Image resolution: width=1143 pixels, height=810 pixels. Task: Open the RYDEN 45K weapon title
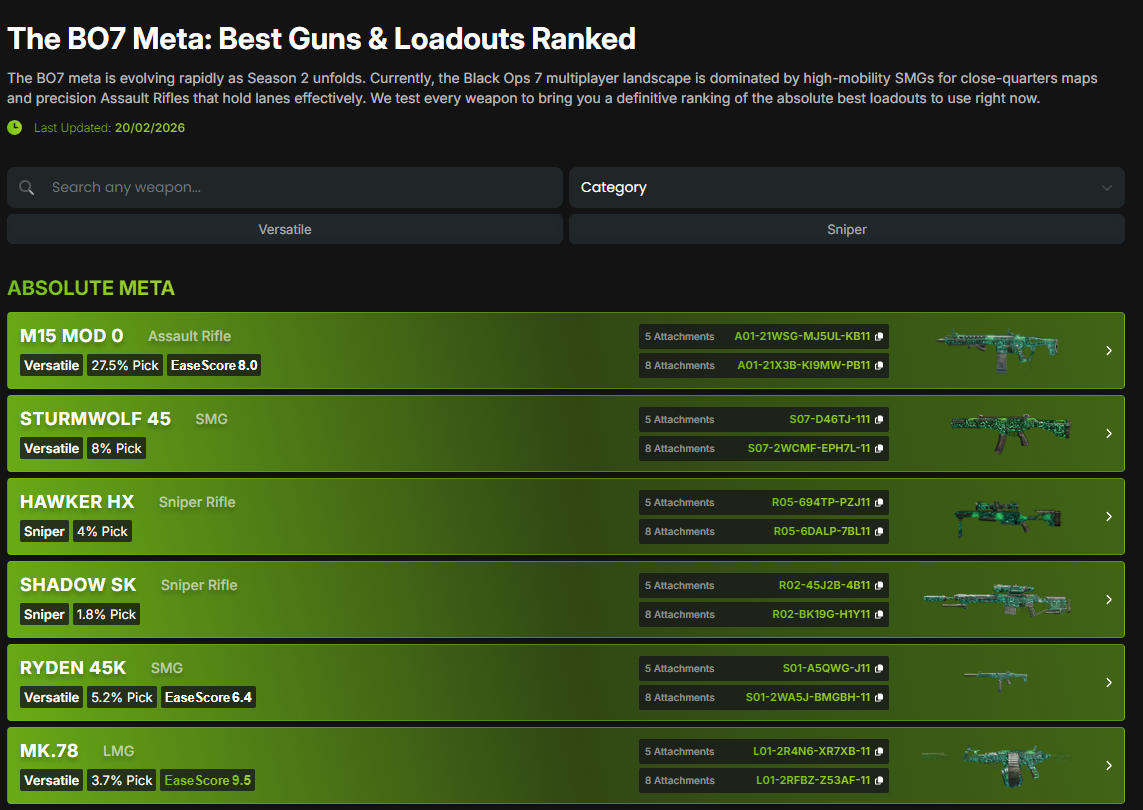(73, 668)
